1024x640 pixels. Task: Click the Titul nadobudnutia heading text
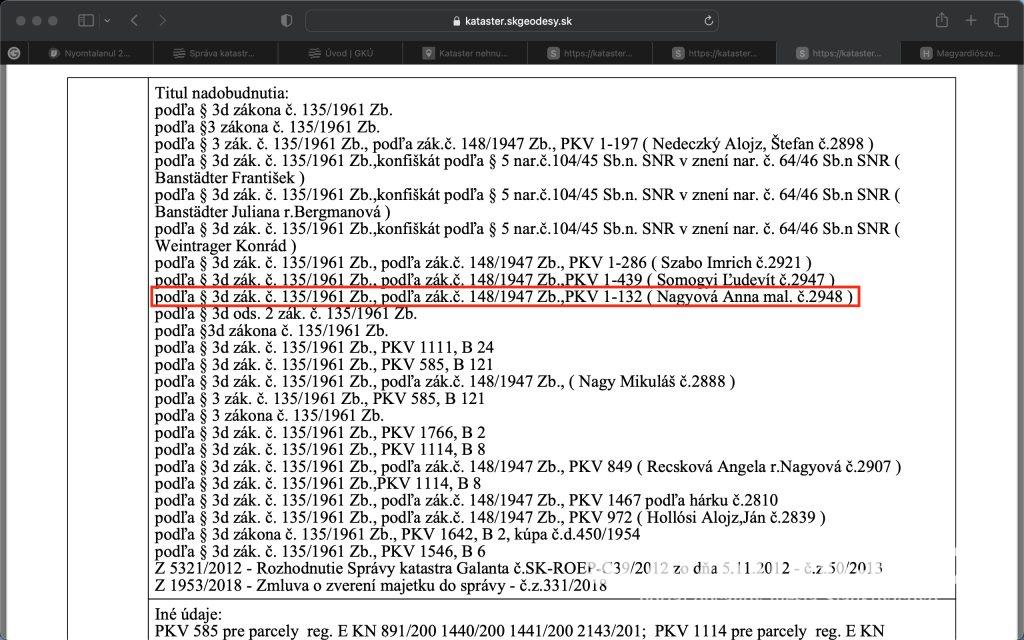[x=221, y=93]
